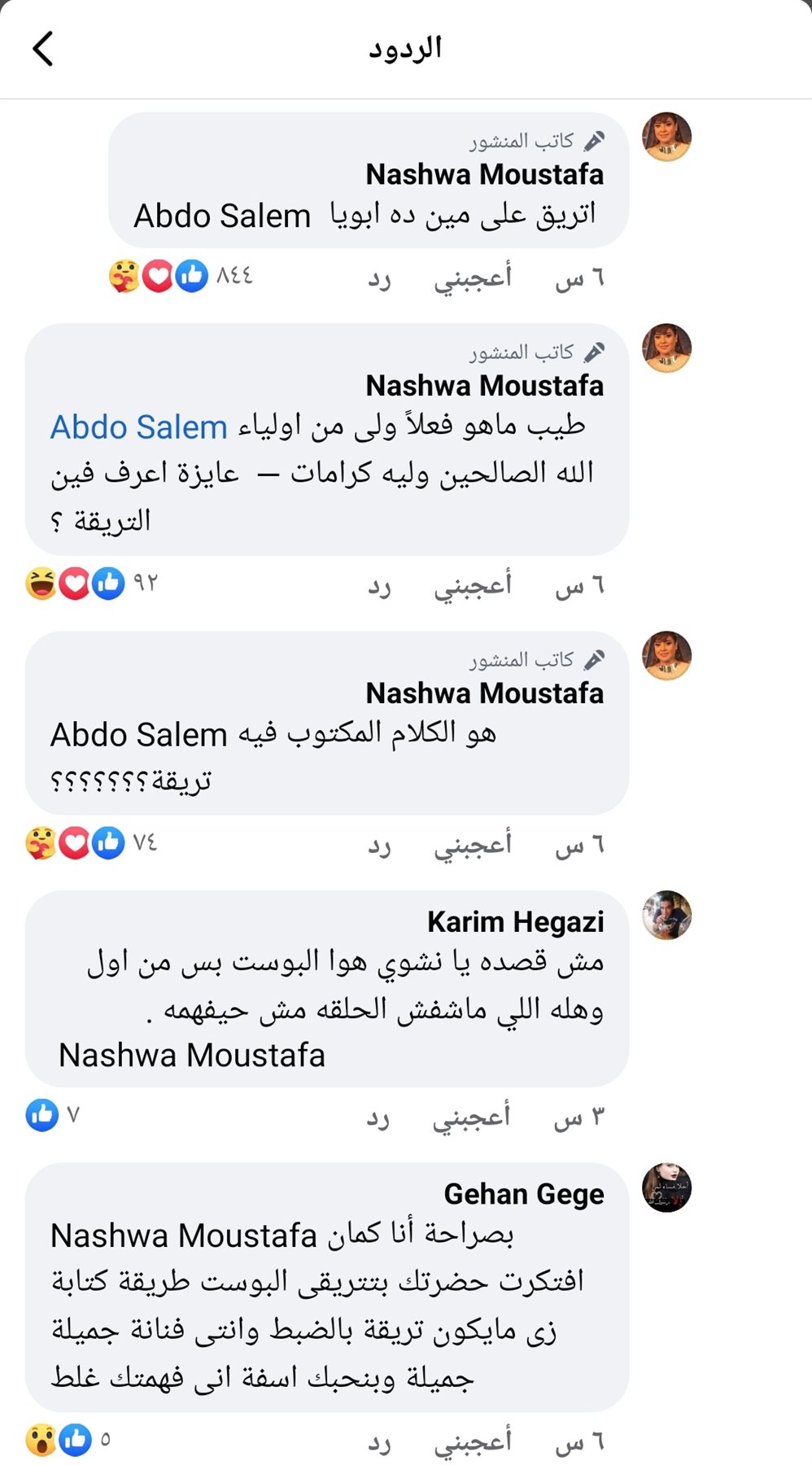Open Nashwa Moustafa's profile picture
This screenshot has height=1465, width=812.
(x=667, y=137)
